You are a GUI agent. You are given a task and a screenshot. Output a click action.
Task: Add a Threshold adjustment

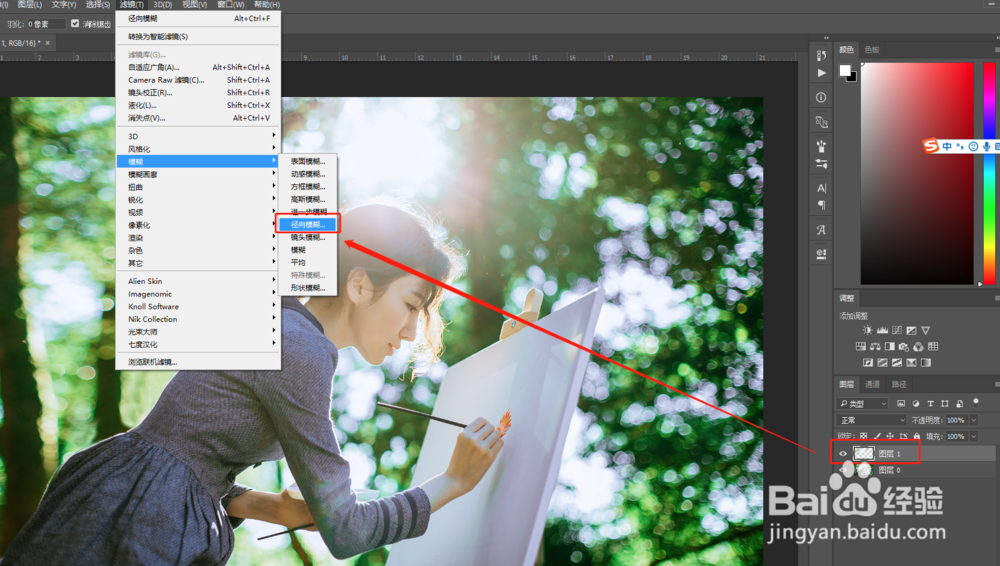point(897,362)
